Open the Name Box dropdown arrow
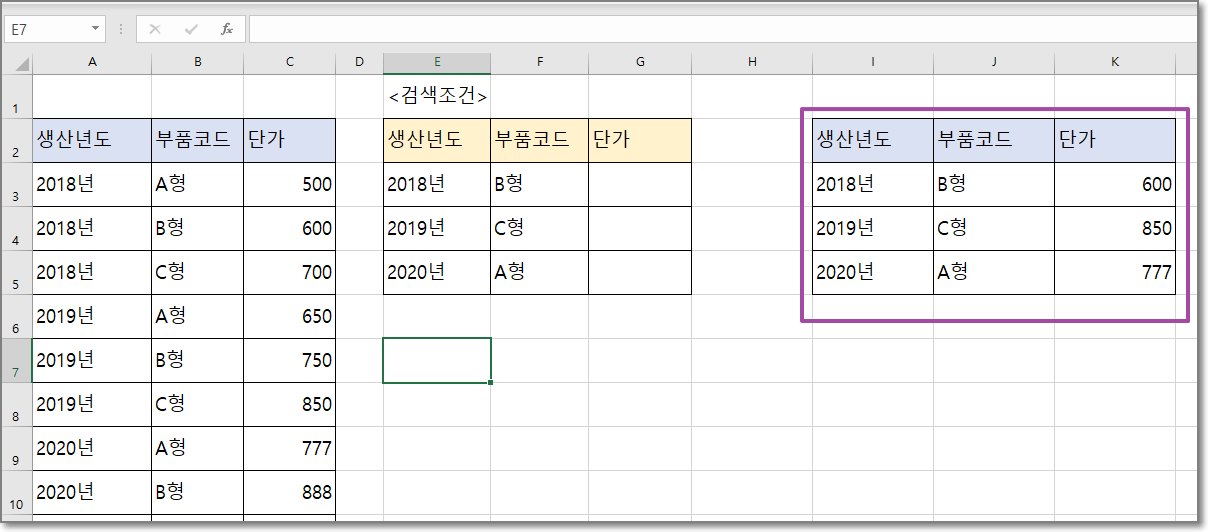This screenshot has width=1208, height=532. [x=96, y=29]
